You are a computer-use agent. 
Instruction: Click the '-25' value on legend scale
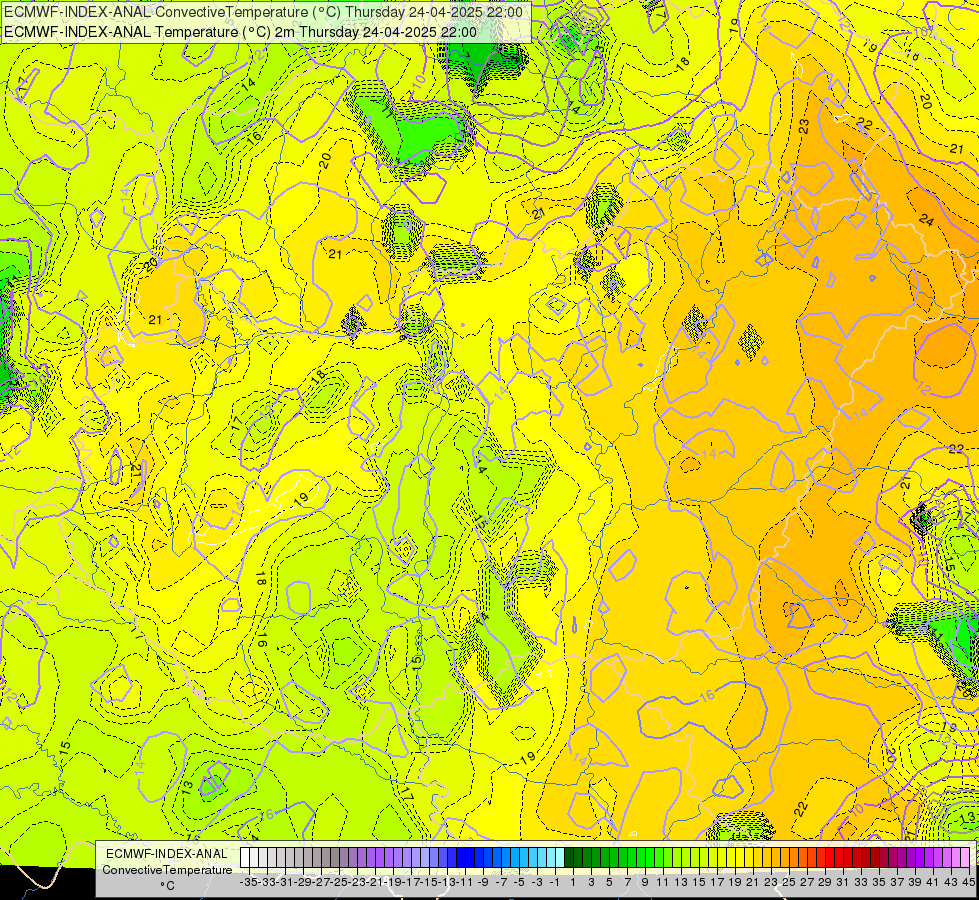(x=339, y=882)
